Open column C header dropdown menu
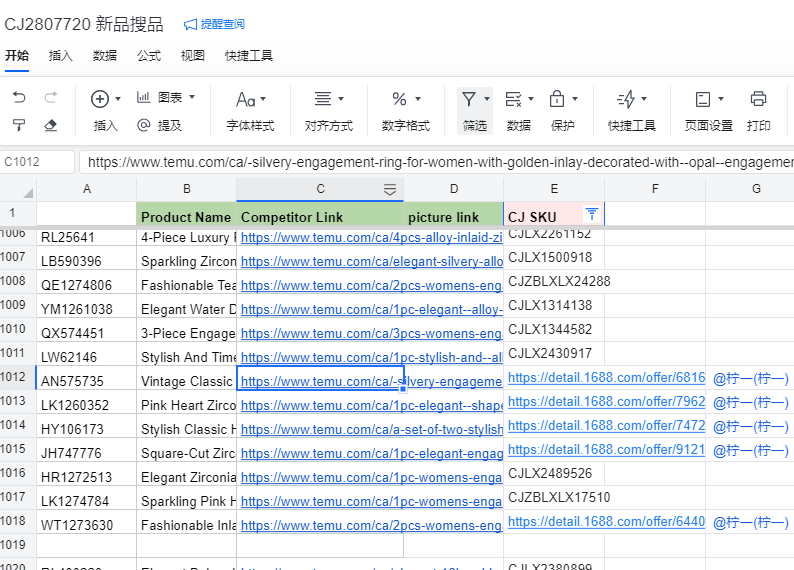Viewport: 794px width, 570px height. [x=390, y=189]
